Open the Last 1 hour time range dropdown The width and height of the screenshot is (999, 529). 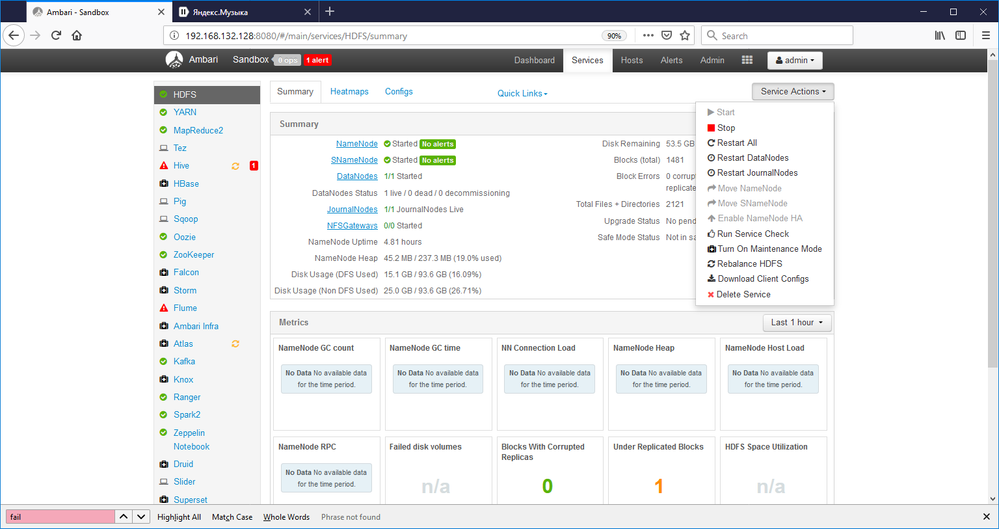click(797, 322)
